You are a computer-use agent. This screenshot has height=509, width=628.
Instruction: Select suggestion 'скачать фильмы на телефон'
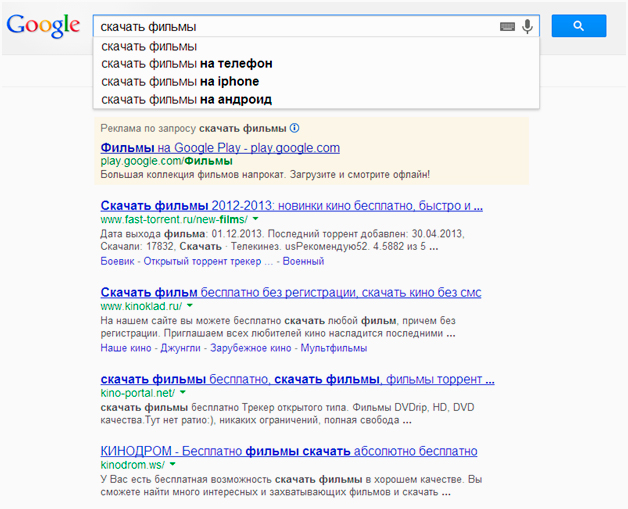[x=316, y=64]
